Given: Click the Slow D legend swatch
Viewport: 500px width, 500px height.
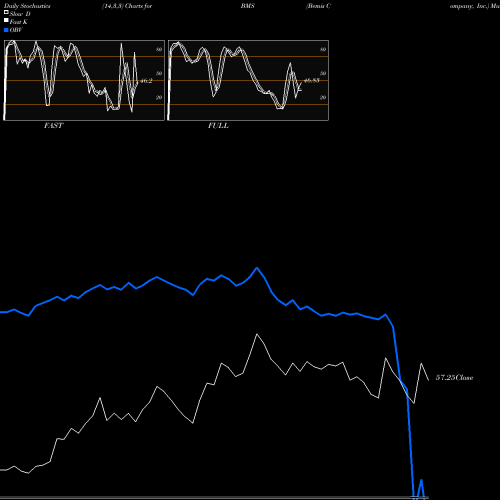Looking at the screenshot, I should 6,12.
